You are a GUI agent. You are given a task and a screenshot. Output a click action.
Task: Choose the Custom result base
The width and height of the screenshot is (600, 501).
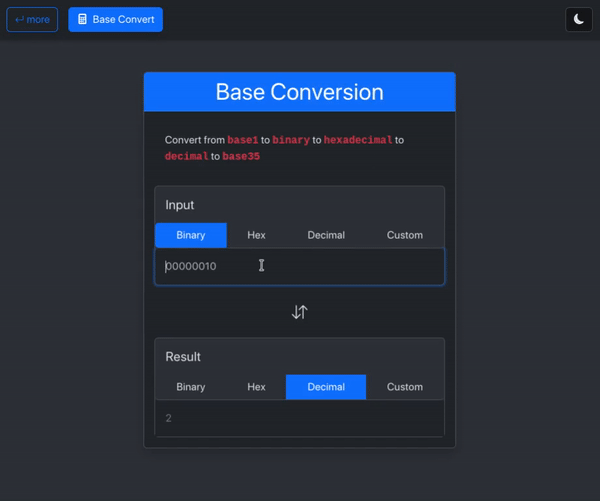(x=405, y=387)
